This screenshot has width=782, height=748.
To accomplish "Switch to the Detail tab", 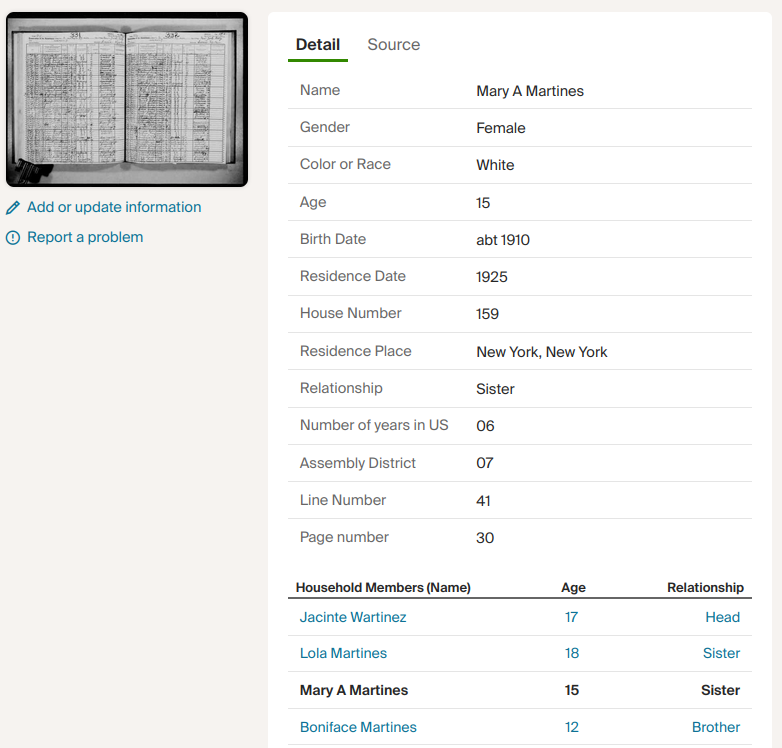I will (x=318, y=44).
